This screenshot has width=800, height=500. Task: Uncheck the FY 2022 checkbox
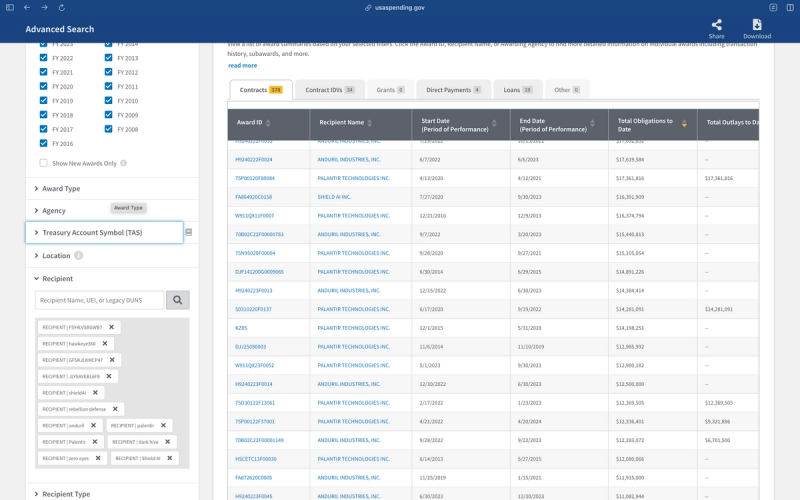(x=43, y=58)
